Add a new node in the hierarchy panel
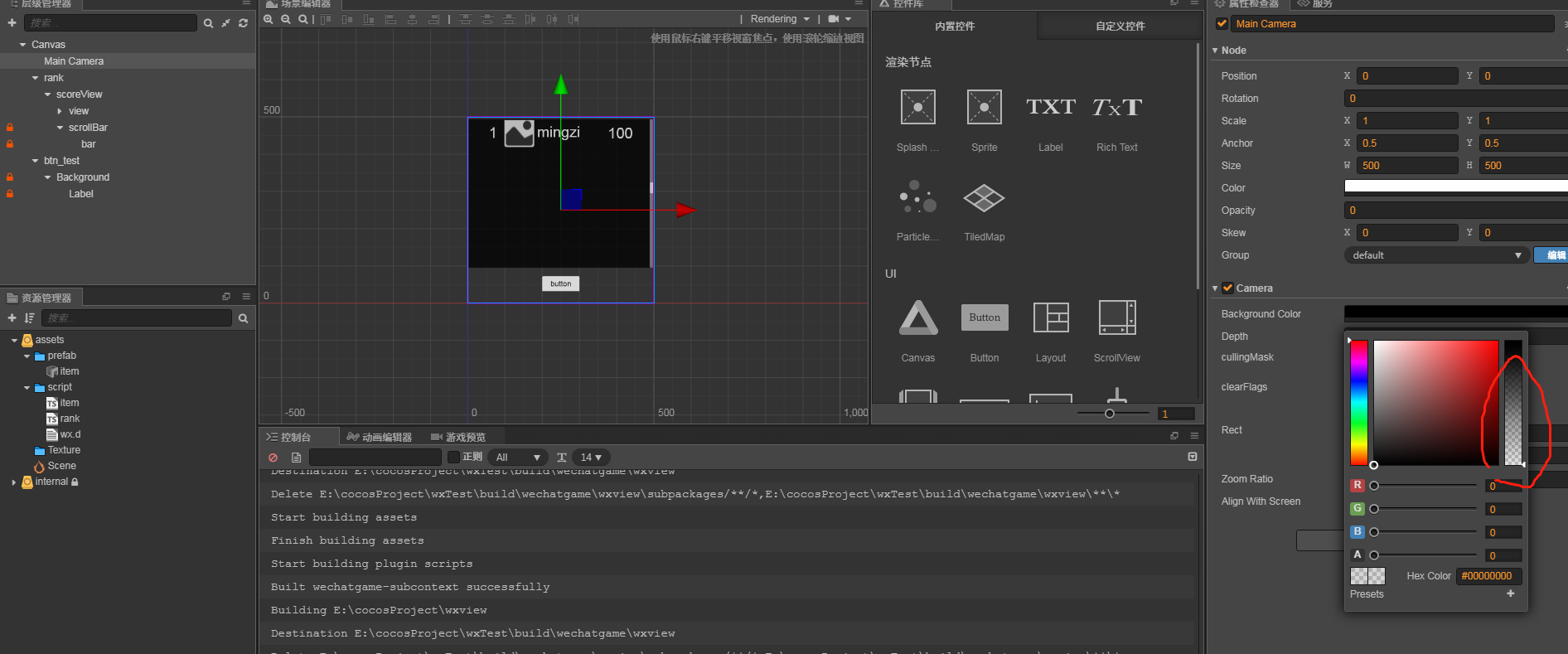The width and height of the screenshot is (1568, 654). (12, 22)
